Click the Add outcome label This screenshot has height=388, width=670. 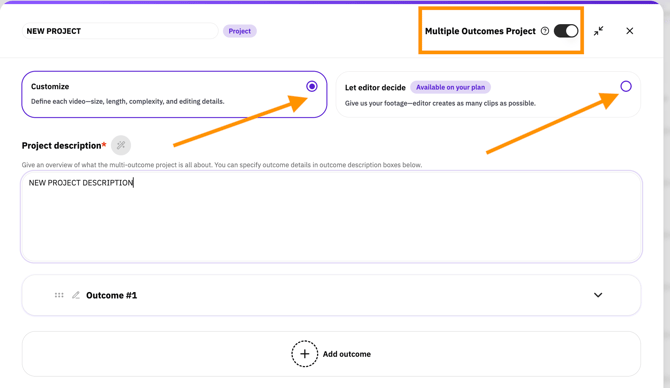(347, 354)
